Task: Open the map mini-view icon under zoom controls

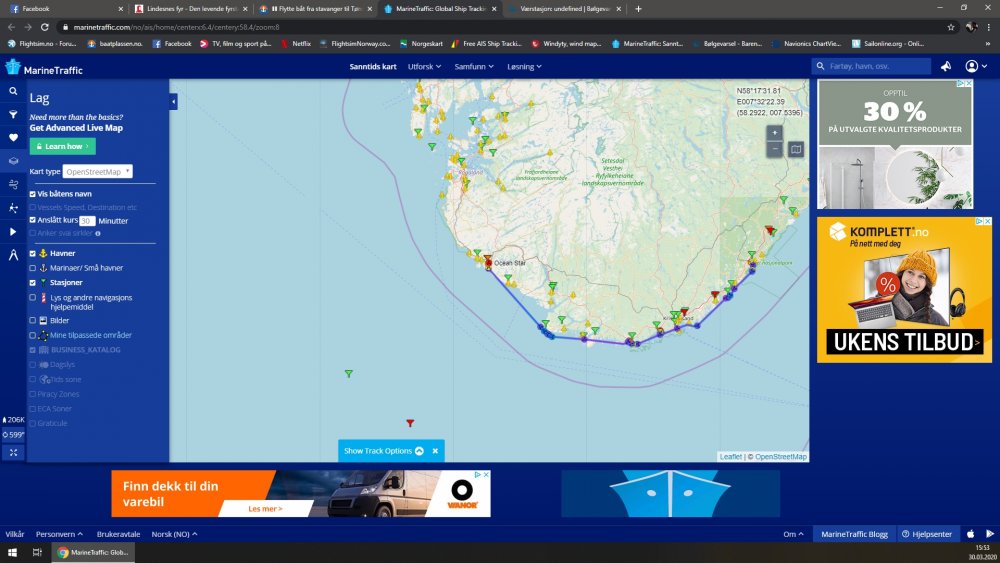Action: point(796,149)
